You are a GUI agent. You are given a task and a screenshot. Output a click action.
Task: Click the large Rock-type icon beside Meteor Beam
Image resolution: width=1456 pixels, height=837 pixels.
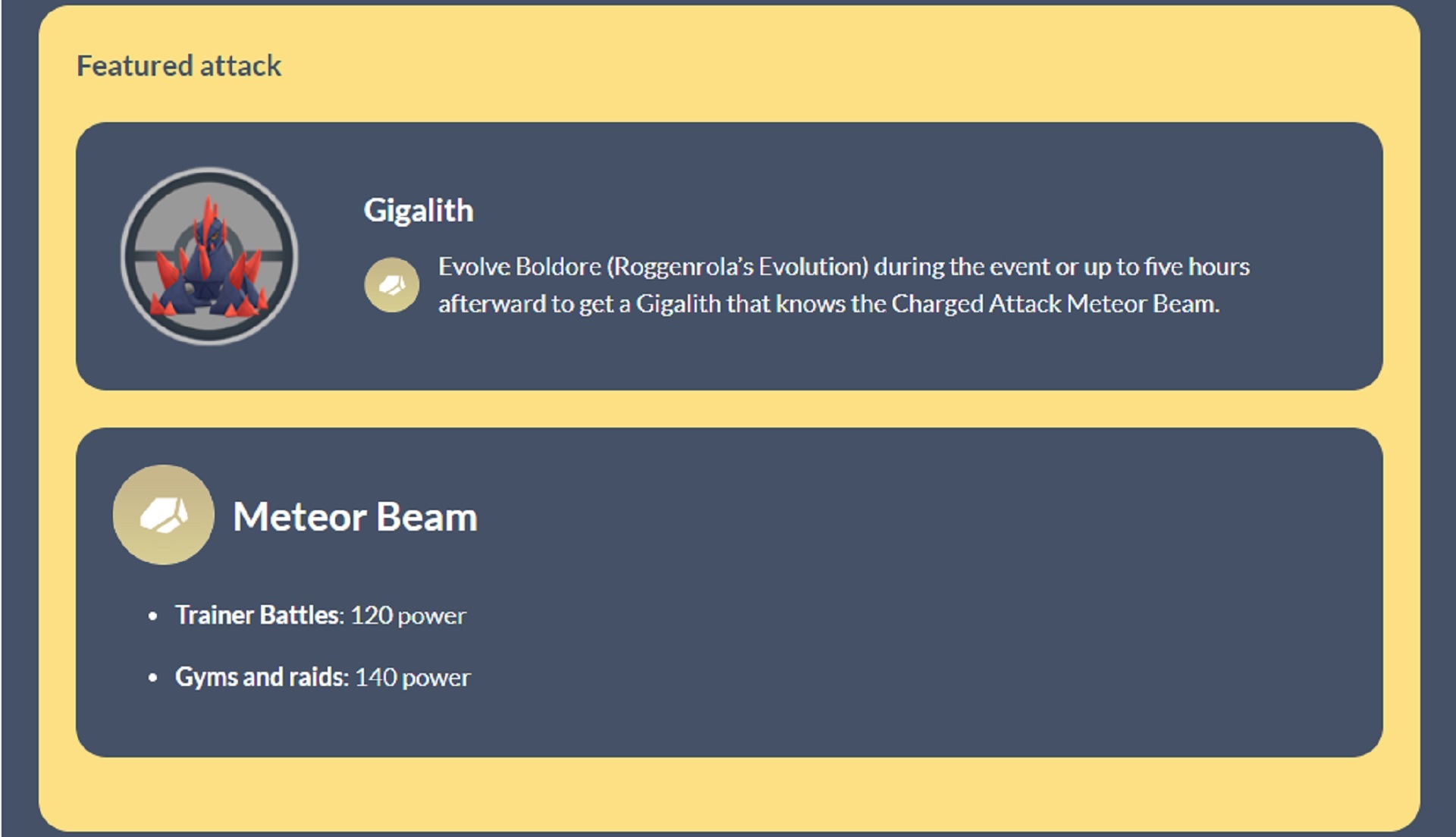[x=163, y=515]
